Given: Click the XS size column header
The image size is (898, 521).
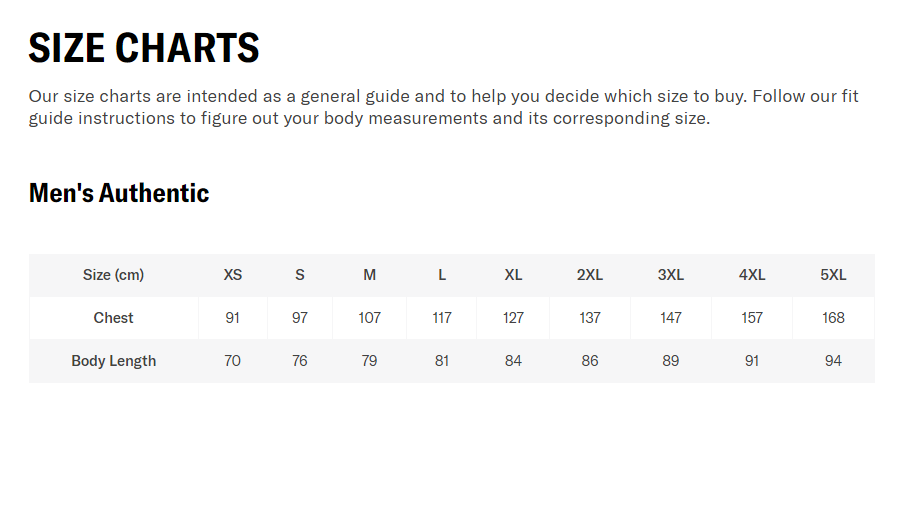Looking at the screenshot, I should 233,275.
